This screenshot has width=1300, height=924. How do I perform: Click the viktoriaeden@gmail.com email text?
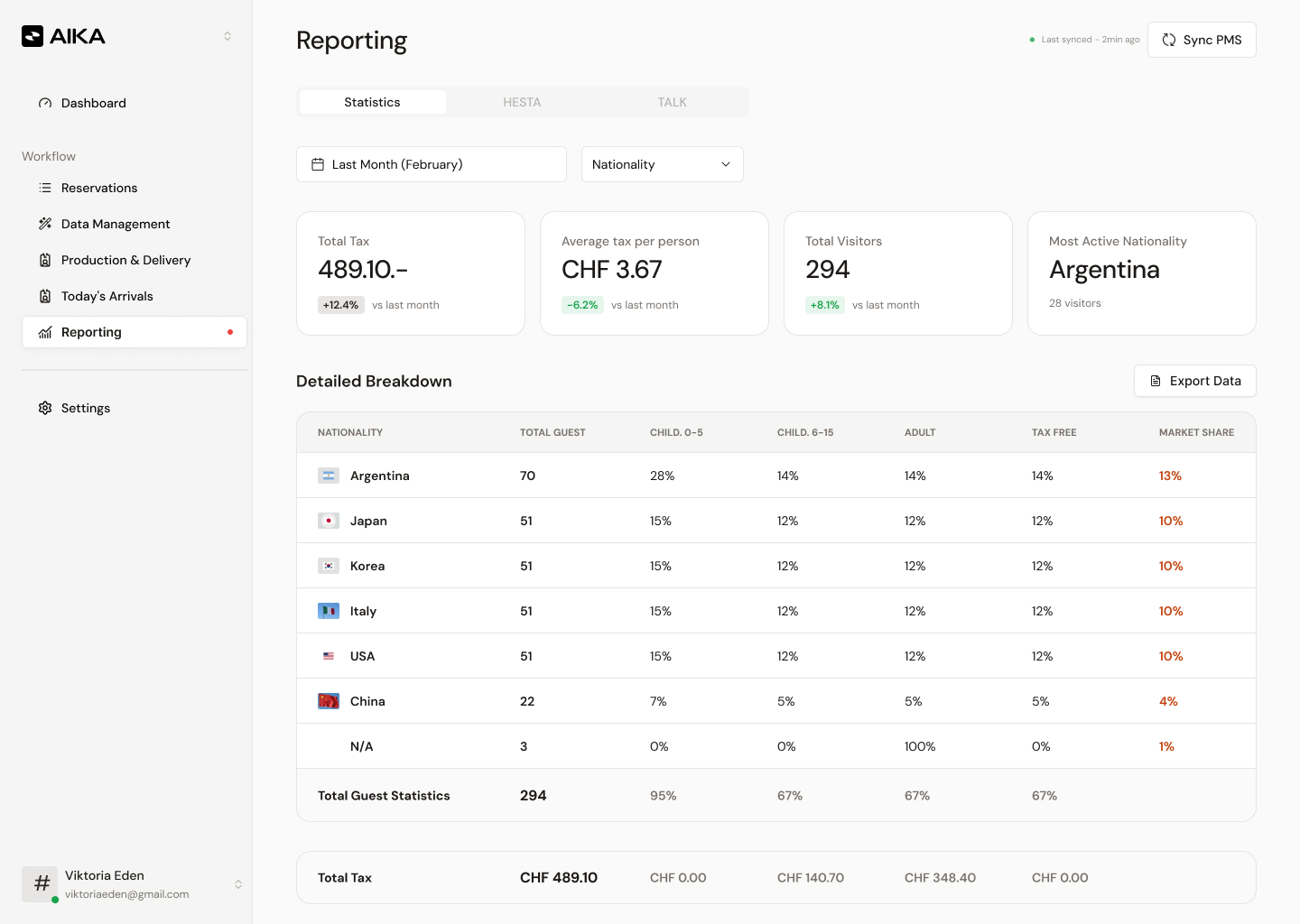pos(126,894)
